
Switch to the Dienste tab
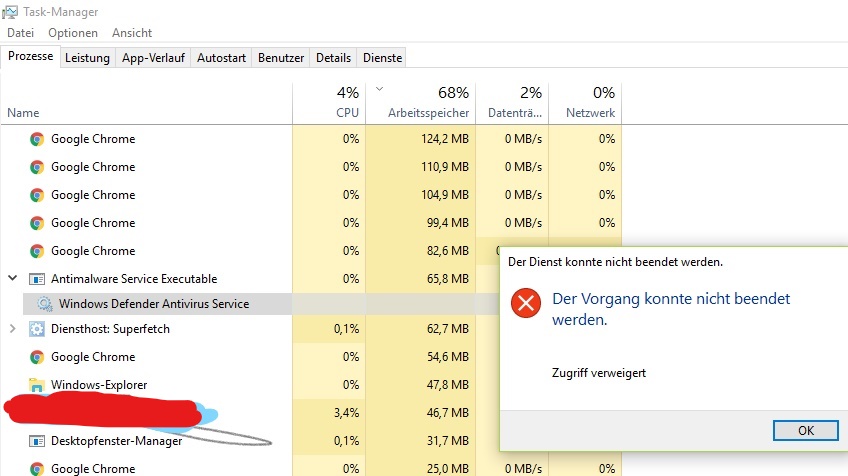(x=382, y=58)
